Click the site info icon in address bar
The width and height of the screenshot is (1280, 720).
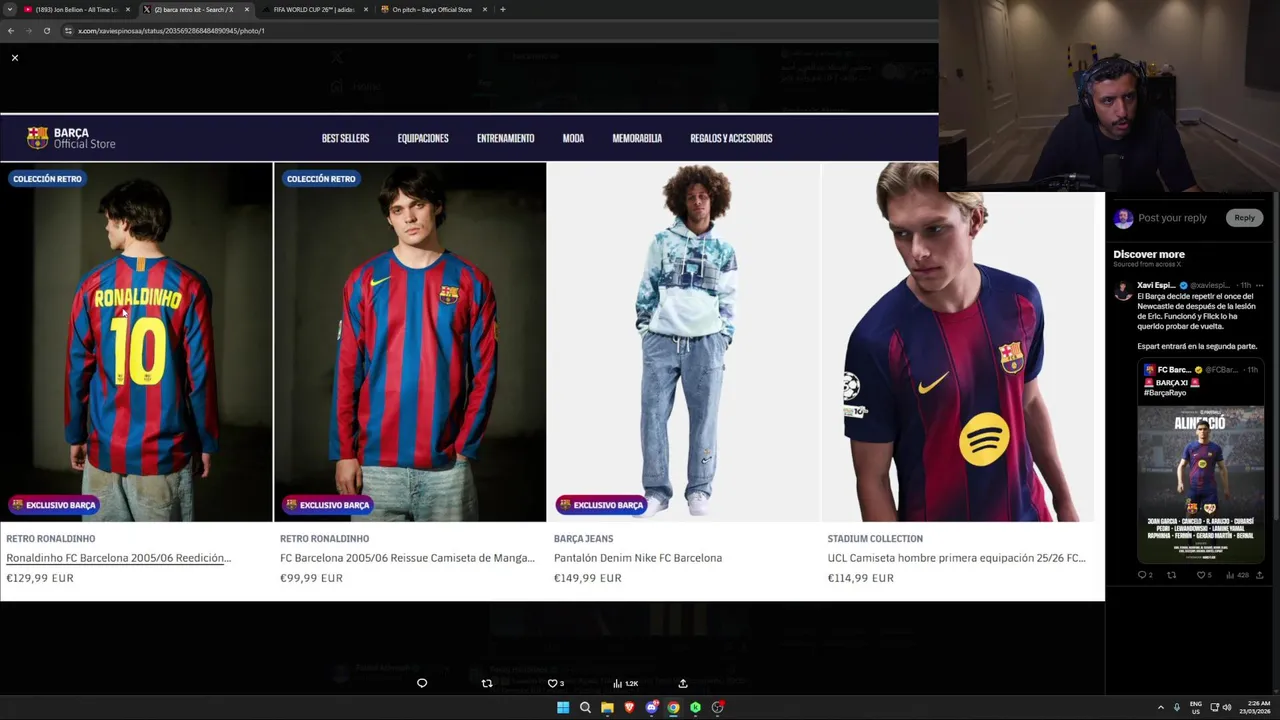coord(68,31)
